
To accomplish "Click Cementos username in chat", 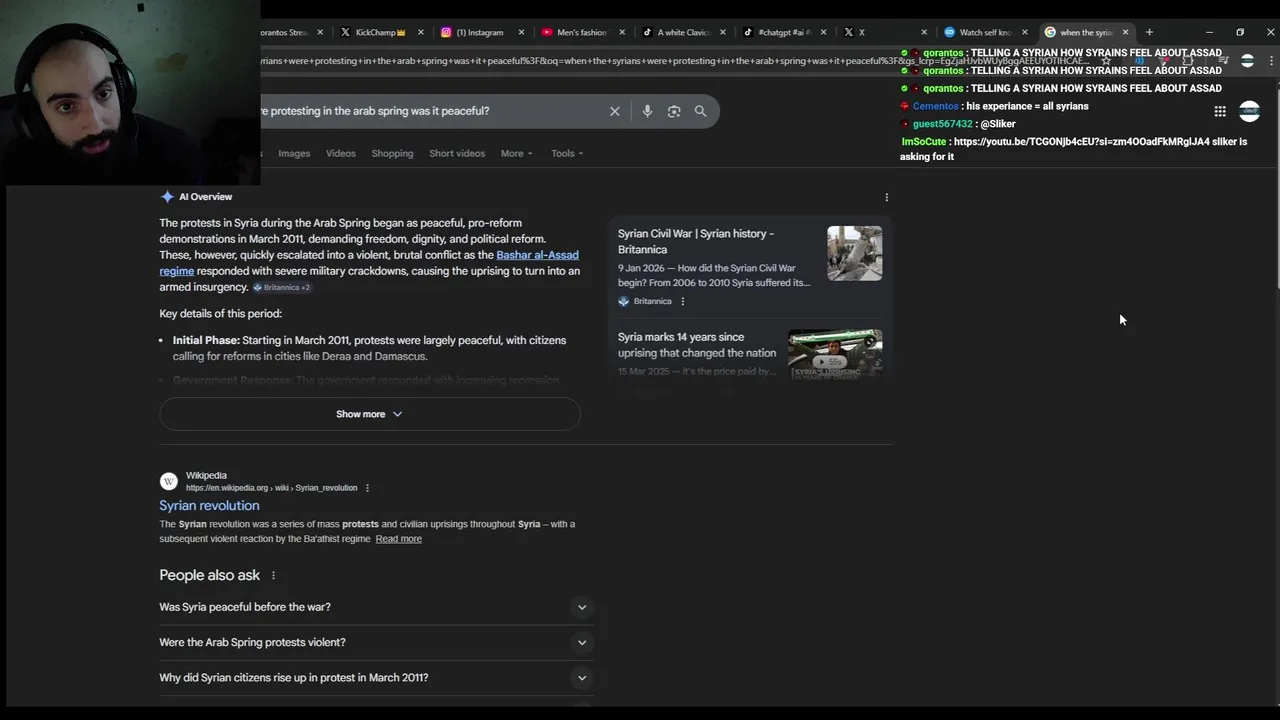I will [x=935, y=106].
